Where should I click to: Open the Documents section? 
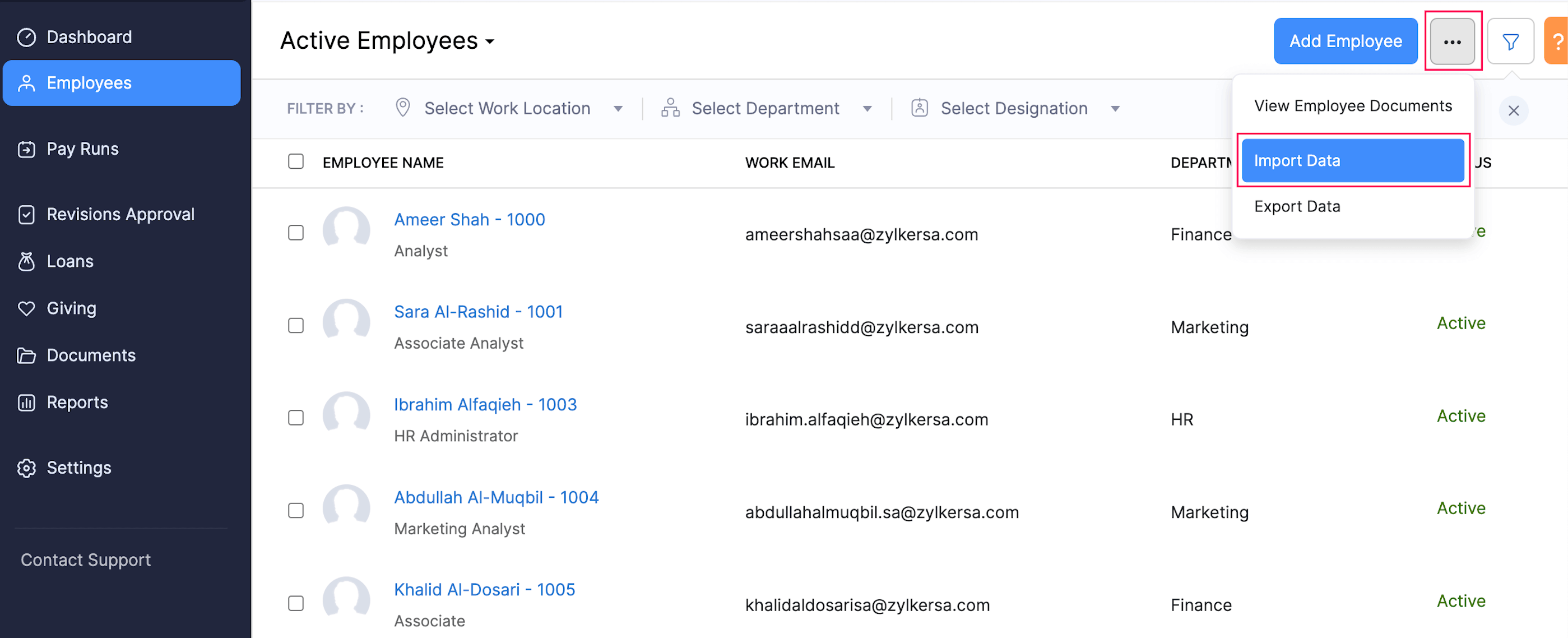[x=90, y=355]
